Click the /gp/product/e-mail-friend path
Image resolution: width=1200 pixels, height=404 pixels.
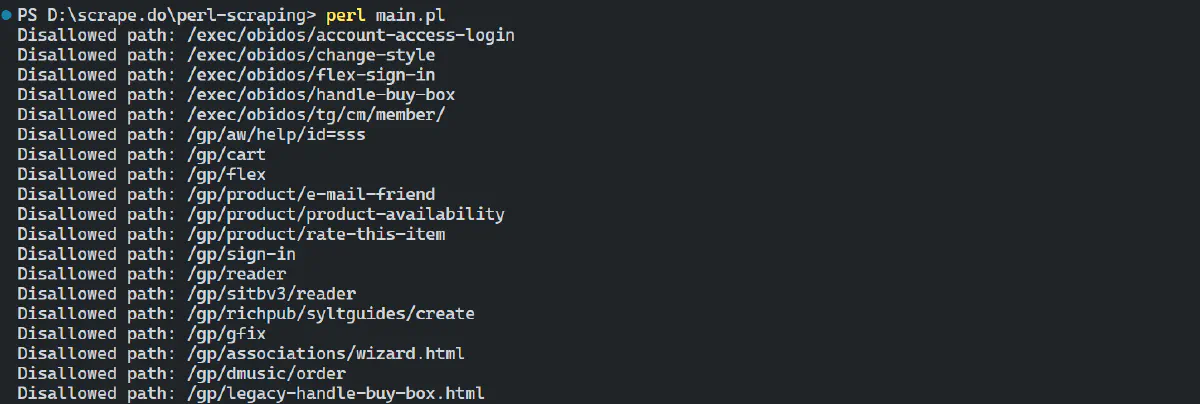tap(310, 194)
